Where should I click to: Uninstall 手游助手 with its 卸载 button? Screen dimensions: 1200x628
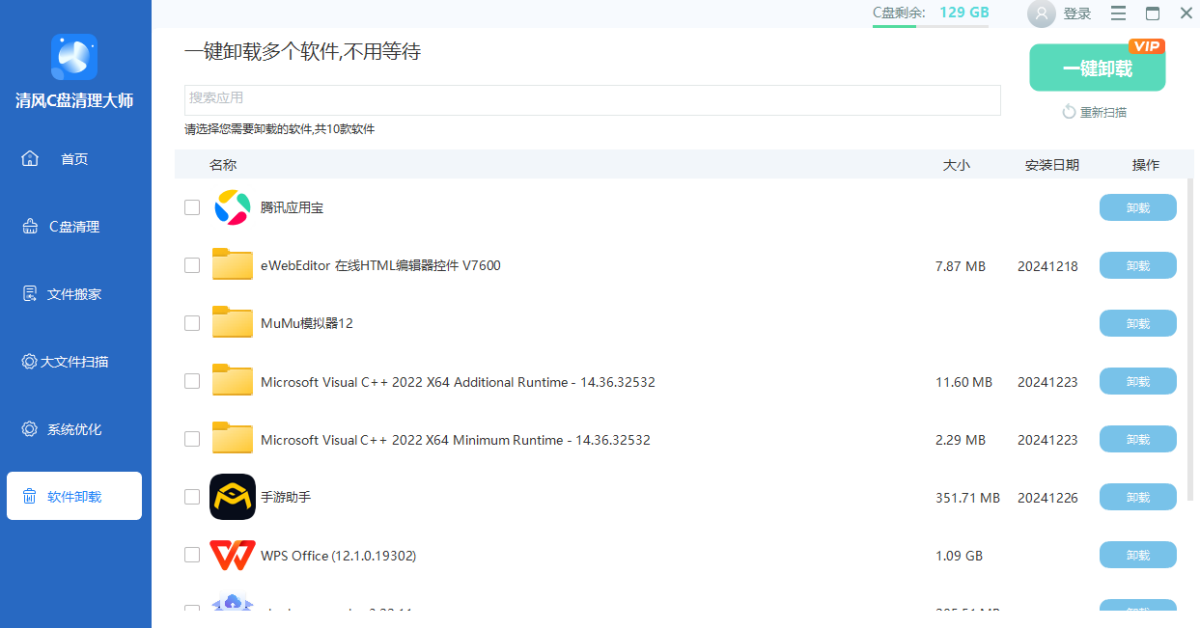(x=1138, y=497)
